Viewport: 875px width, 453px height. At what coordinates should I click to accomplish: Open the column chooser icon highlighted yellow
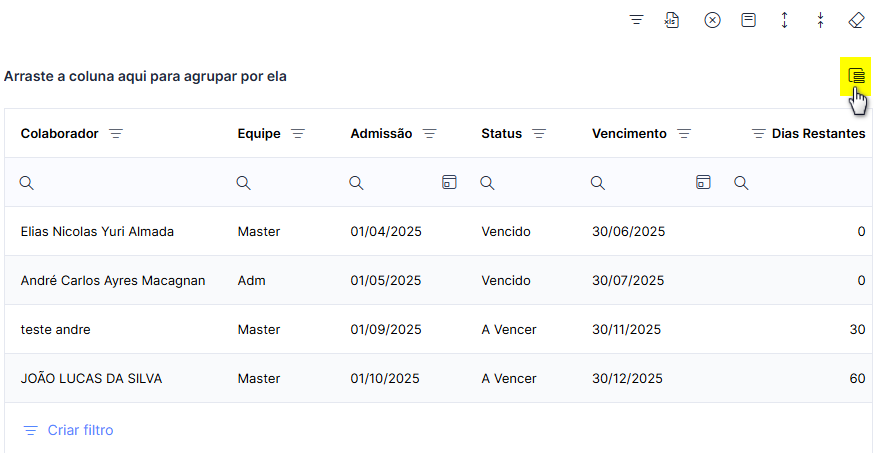coord(856,75)
